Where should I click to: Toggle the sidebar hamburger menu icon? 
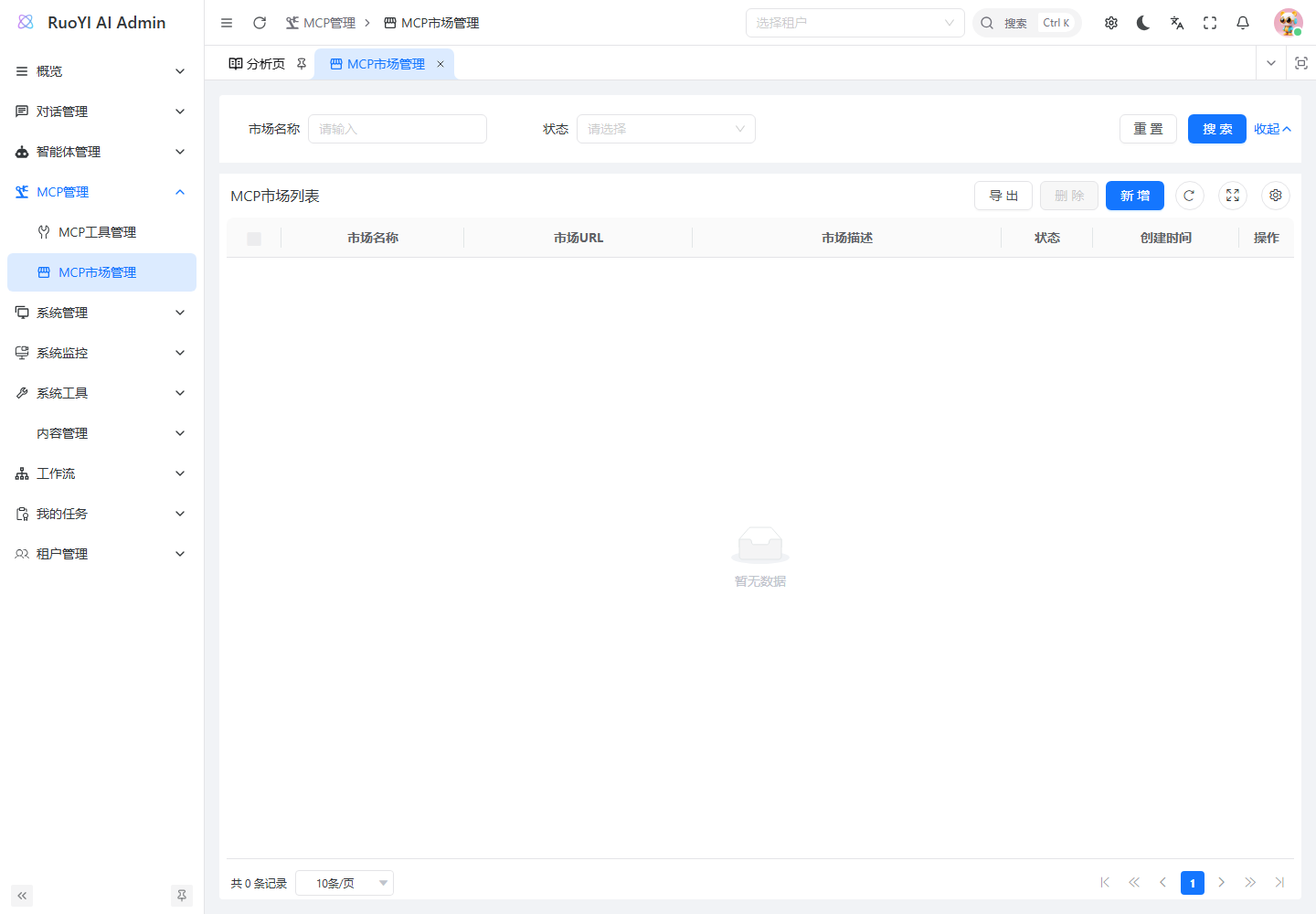coord(227,23)
